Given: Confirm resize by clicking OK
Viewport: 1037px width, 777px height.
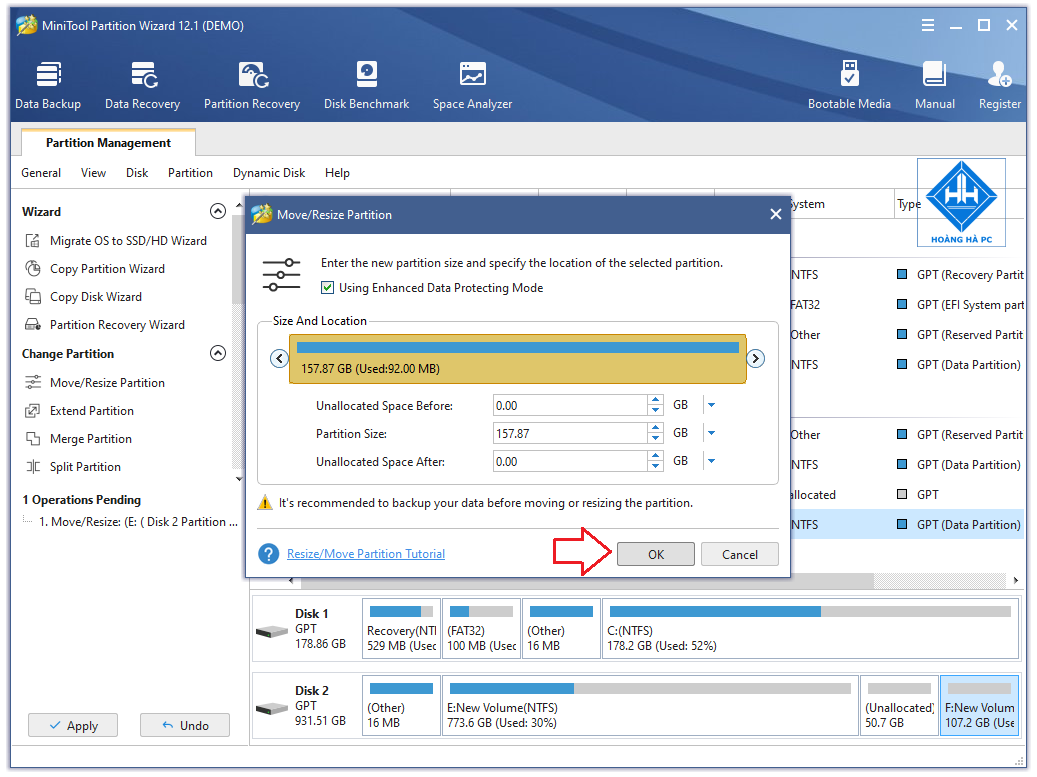Looking at the screenshot, I should point(656,553).
